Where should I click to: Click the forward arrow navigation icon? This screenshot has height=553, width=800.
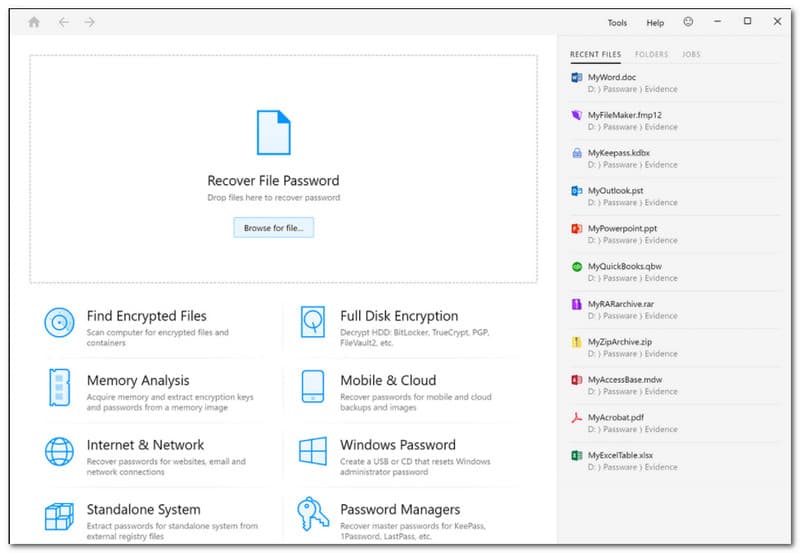coord(90,22)
